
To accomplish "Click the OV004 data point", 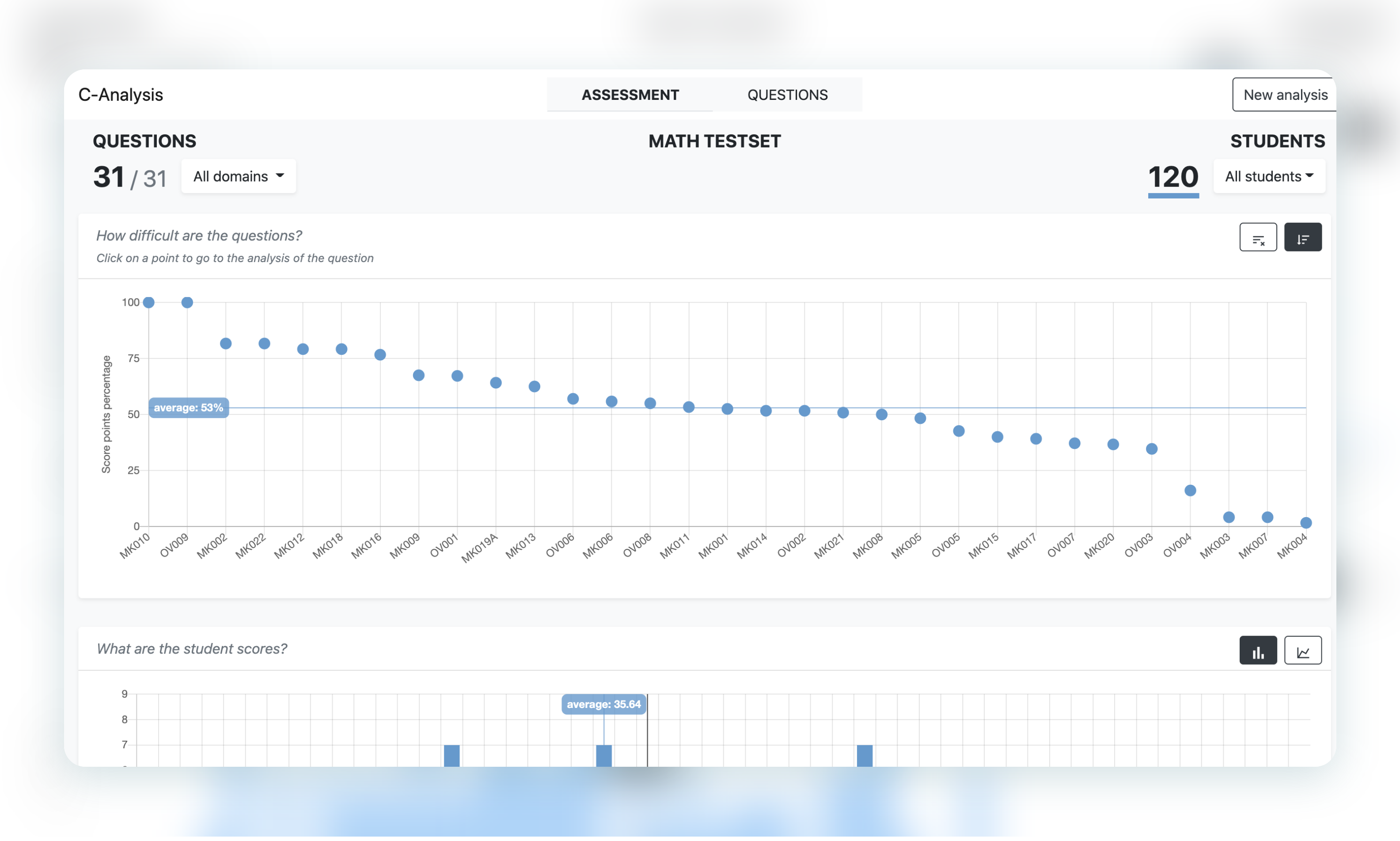I will pyautogui.click(x=1190, y=490).
